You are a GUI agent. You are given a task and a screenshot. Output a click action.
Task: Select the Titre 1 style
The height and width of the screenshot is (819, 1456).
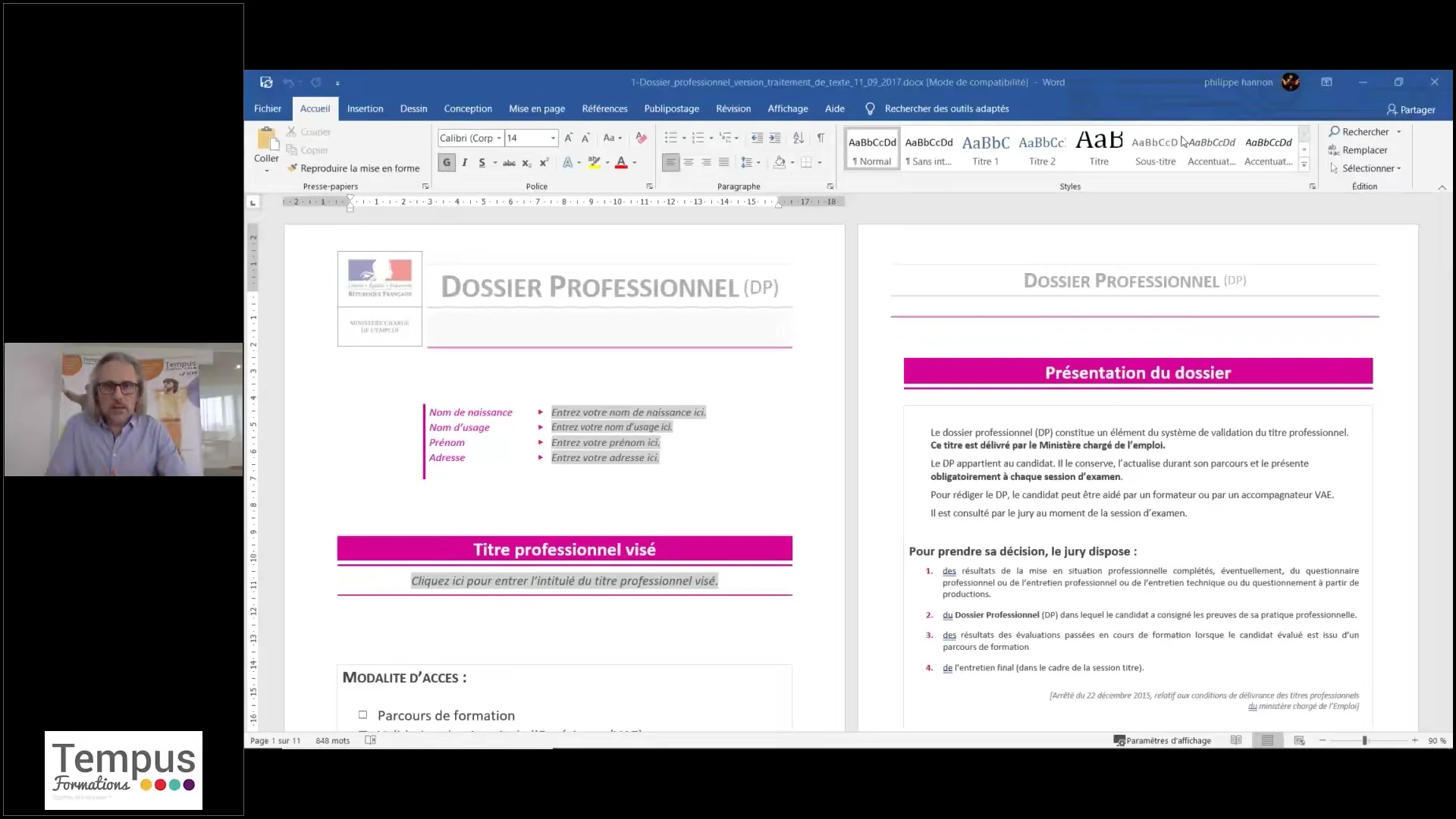click(985, 149)
